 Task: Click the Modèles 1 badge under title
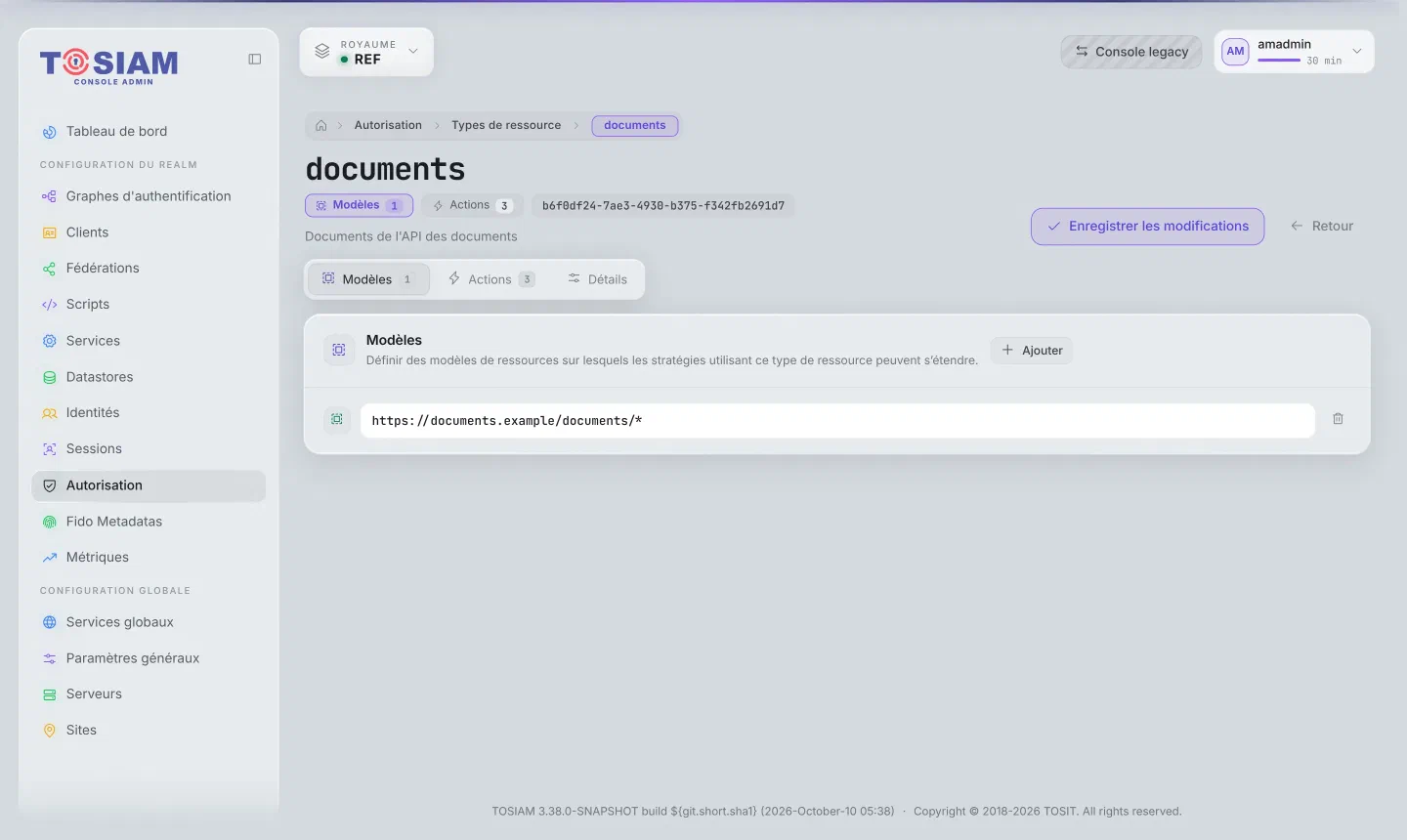[359, 205]
